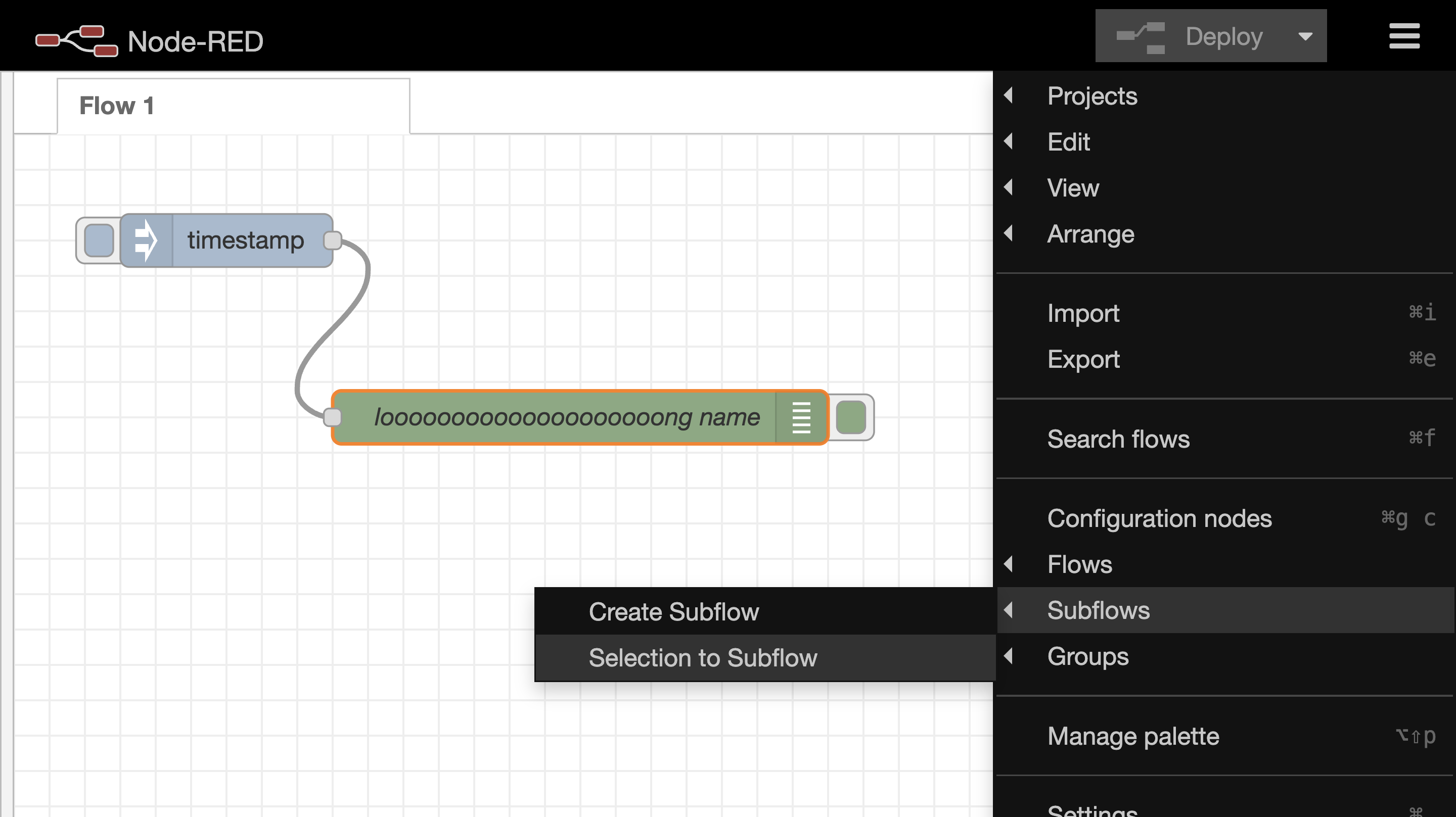This screenshot has width=1456, height=817.
Task: Toggle the debug output button on the loooong name node
Action: coord(851,417)
